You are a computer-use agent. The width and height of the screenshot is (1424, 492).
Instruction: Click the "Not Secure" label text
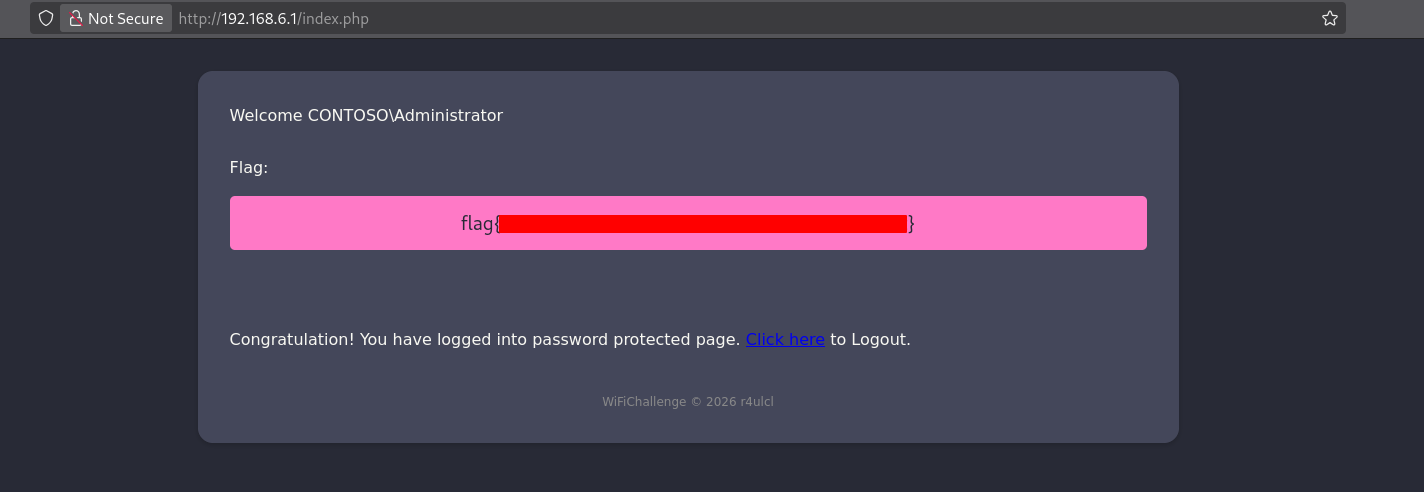point(125,18)
